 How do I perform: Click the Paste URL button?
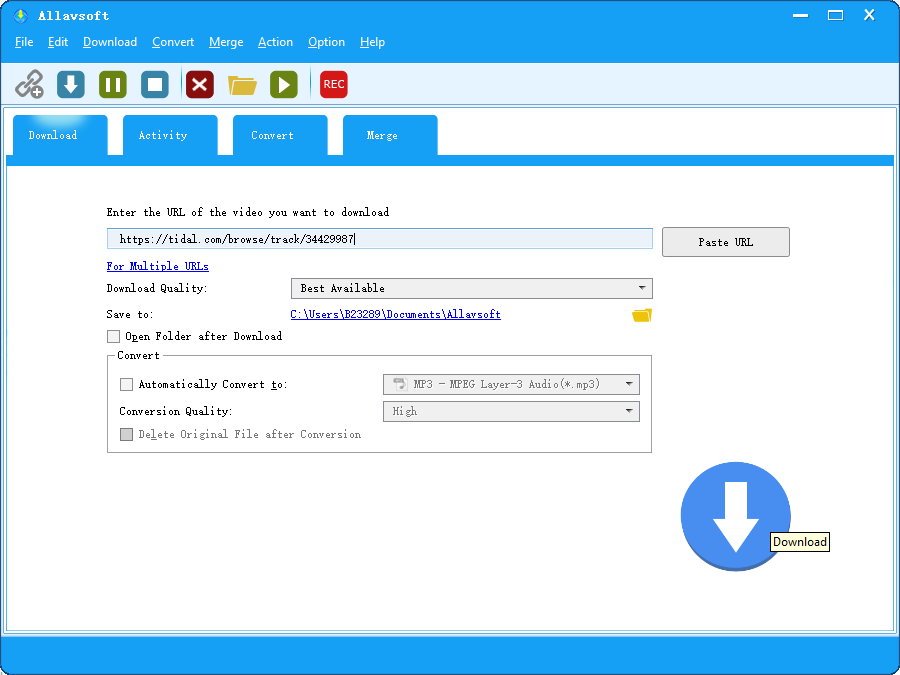point(725,242)
